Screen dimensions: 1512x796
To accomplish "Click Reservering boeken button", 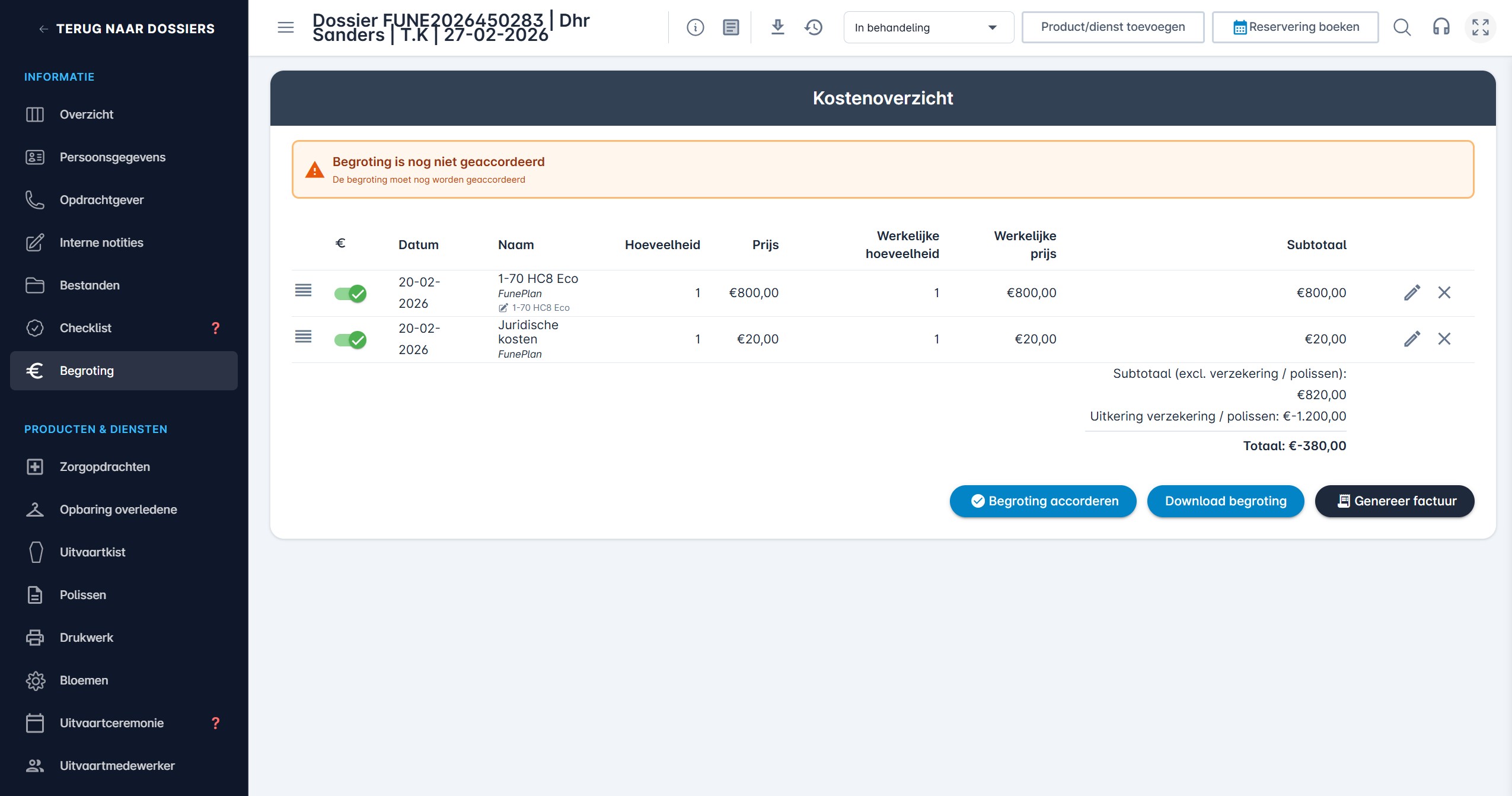I will coord(1295,27).
